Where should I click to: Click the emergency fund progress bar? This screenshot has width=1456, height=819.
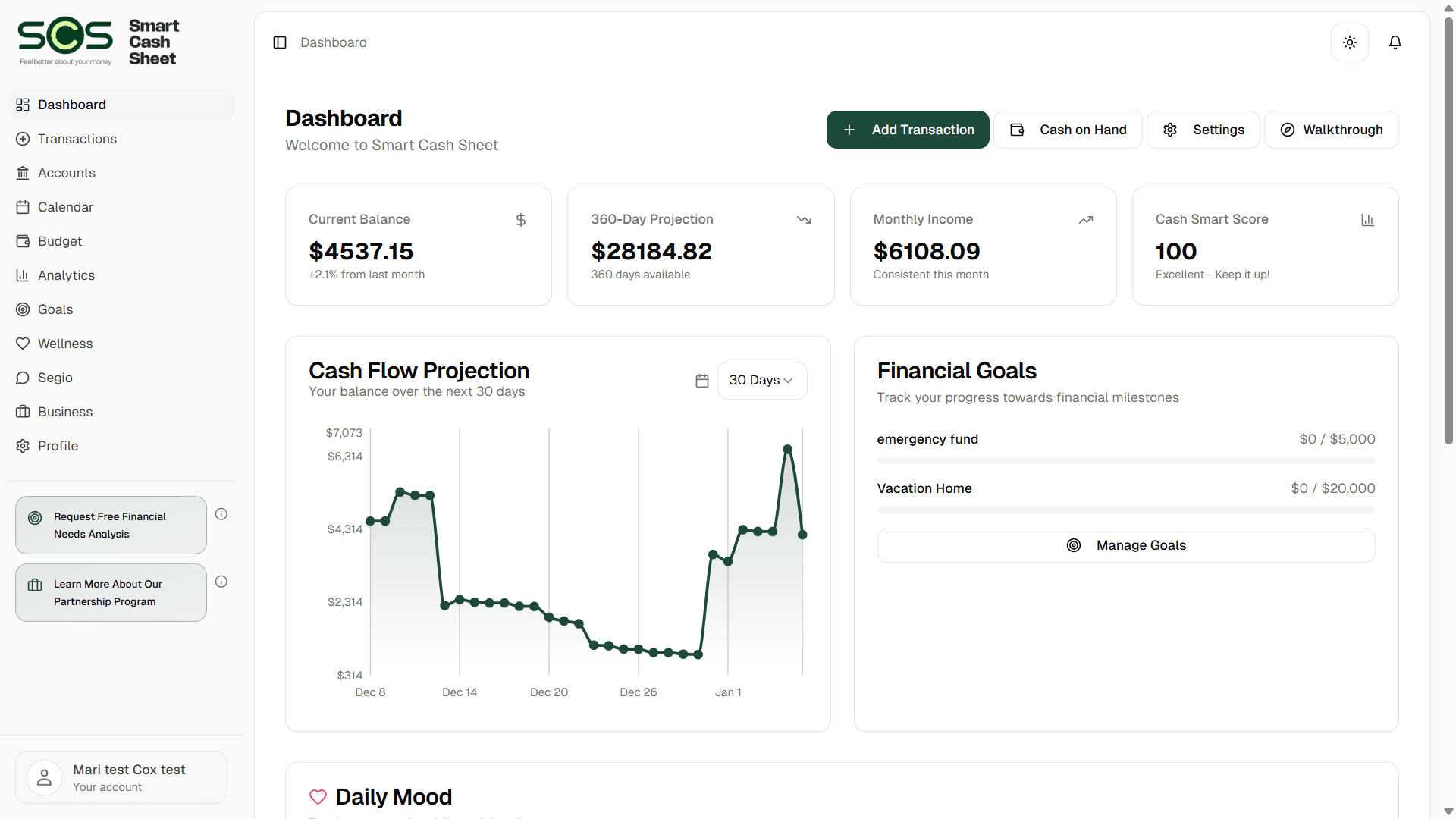(1125, 460)
